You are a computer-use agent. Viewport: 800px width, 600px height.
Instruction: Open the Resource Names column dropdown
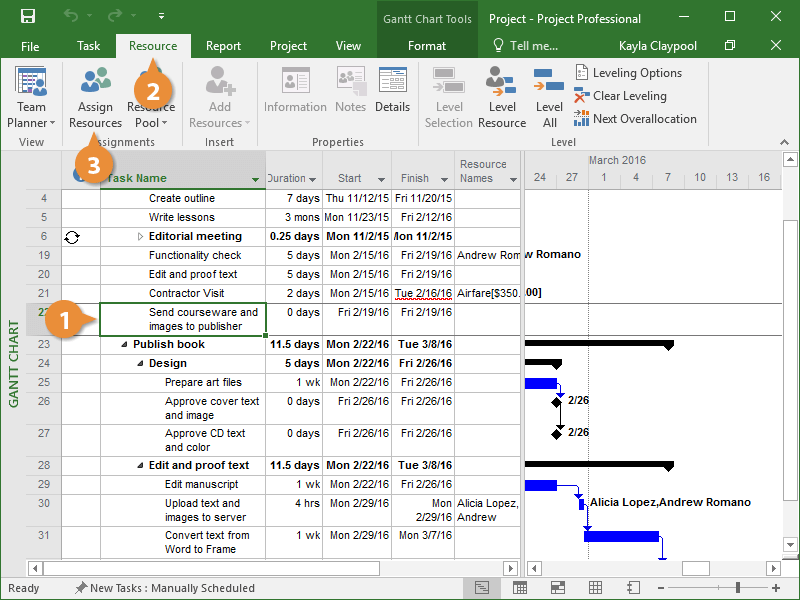tap(513, 179)
